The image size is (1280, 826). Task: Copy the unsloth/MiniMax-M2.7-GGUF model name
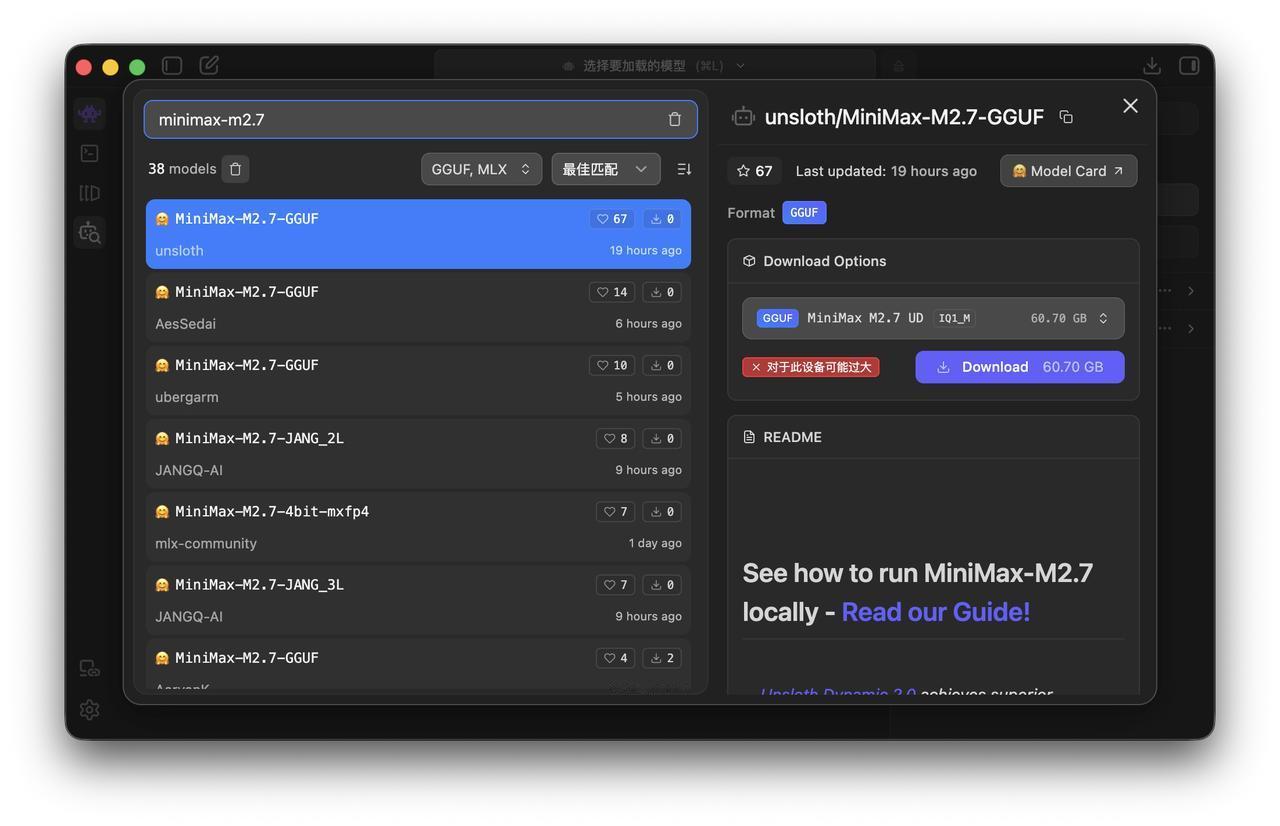[x=1066, y=117]
